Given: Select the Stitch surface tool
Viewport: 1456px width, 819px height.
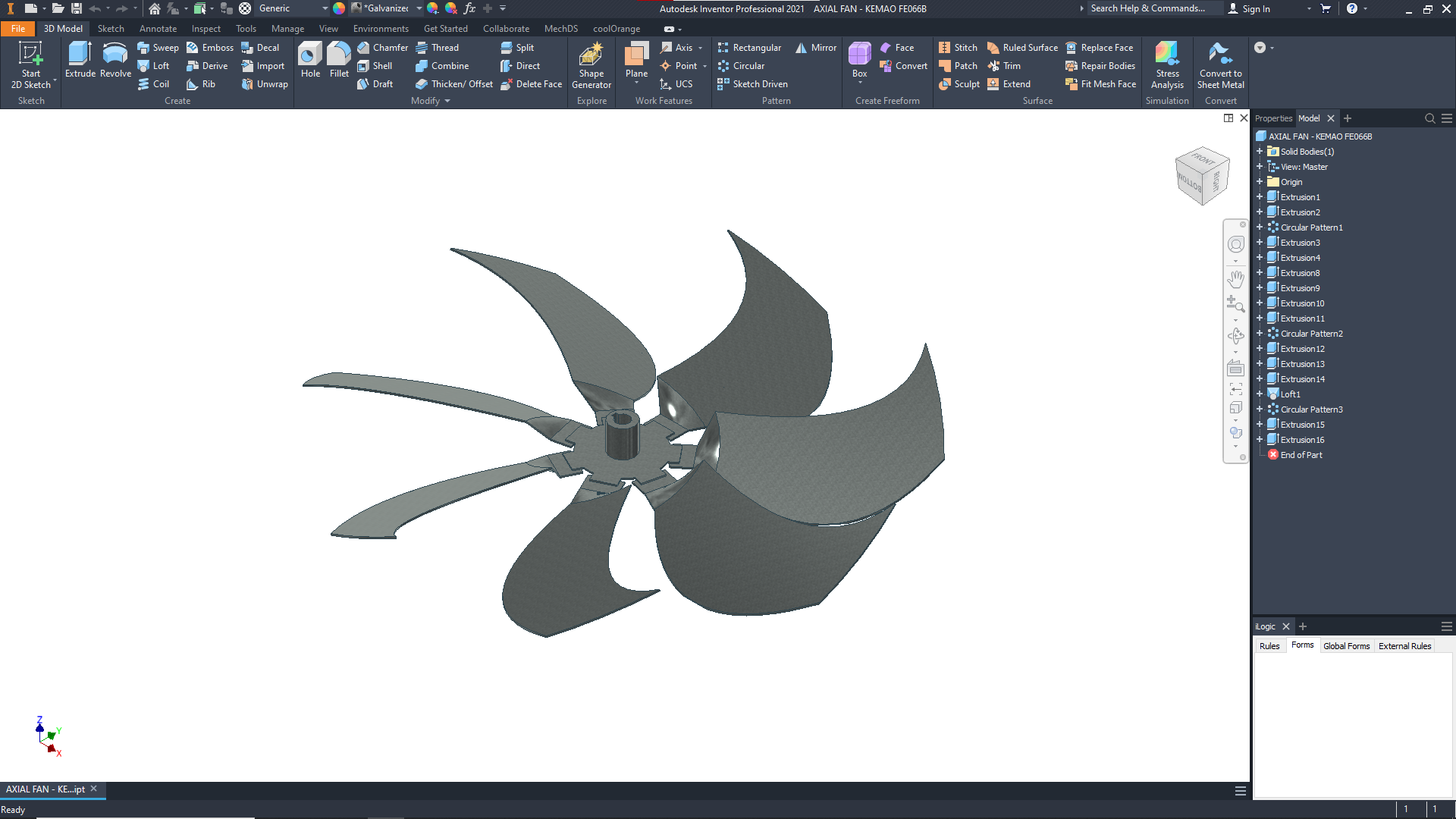Looking at the screenshot, I should (958, 48).
